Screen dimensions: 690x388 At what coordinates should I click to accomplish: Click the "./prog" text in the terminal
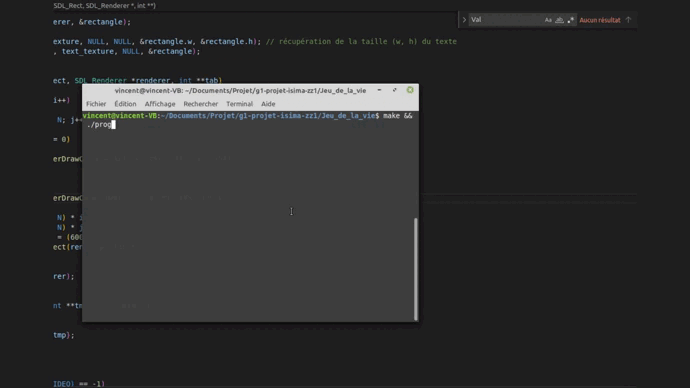pyautogui.click(x=99, y=124)
